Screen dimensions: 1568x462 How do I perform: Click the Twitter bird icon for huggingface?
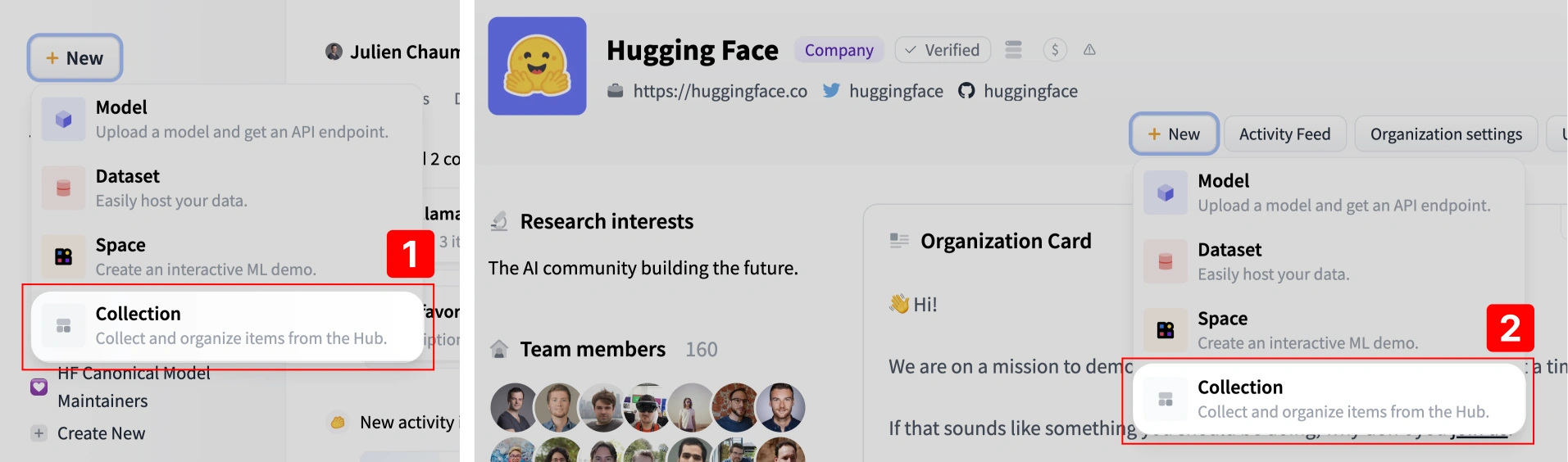(831, 91)
